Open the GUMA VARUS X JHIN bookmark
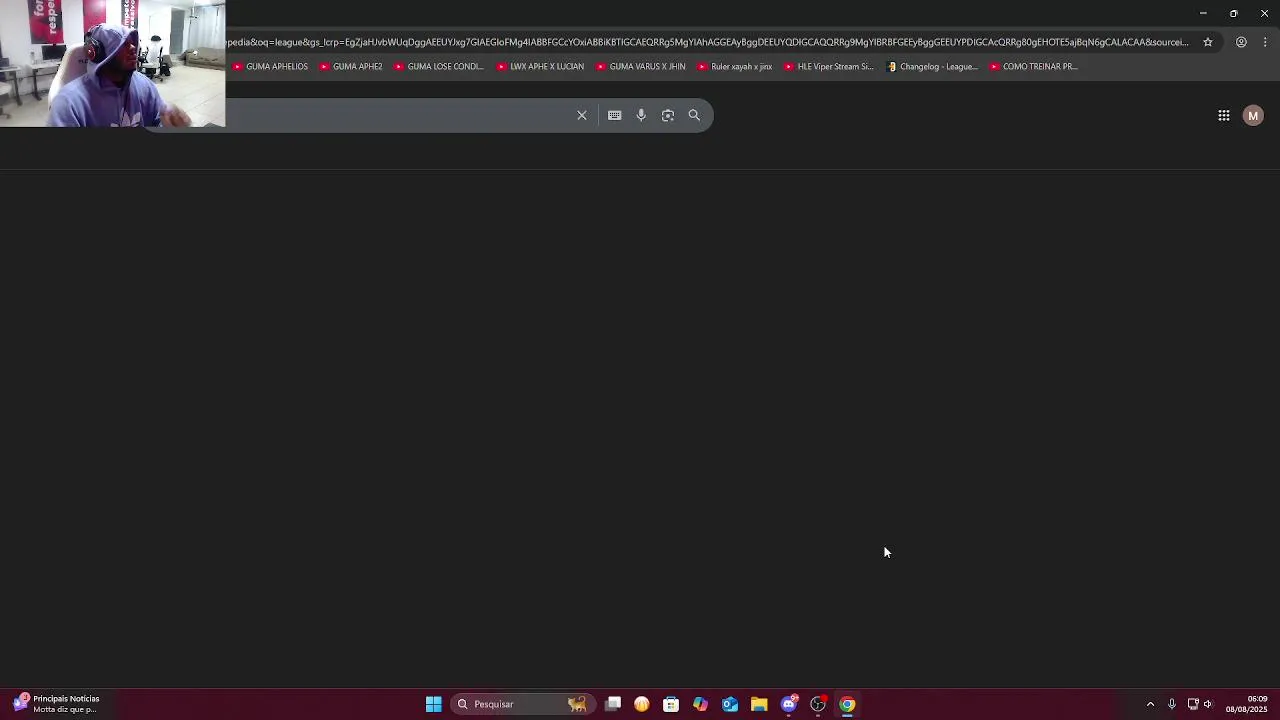 pyautogui.click(x=641, y=67)
